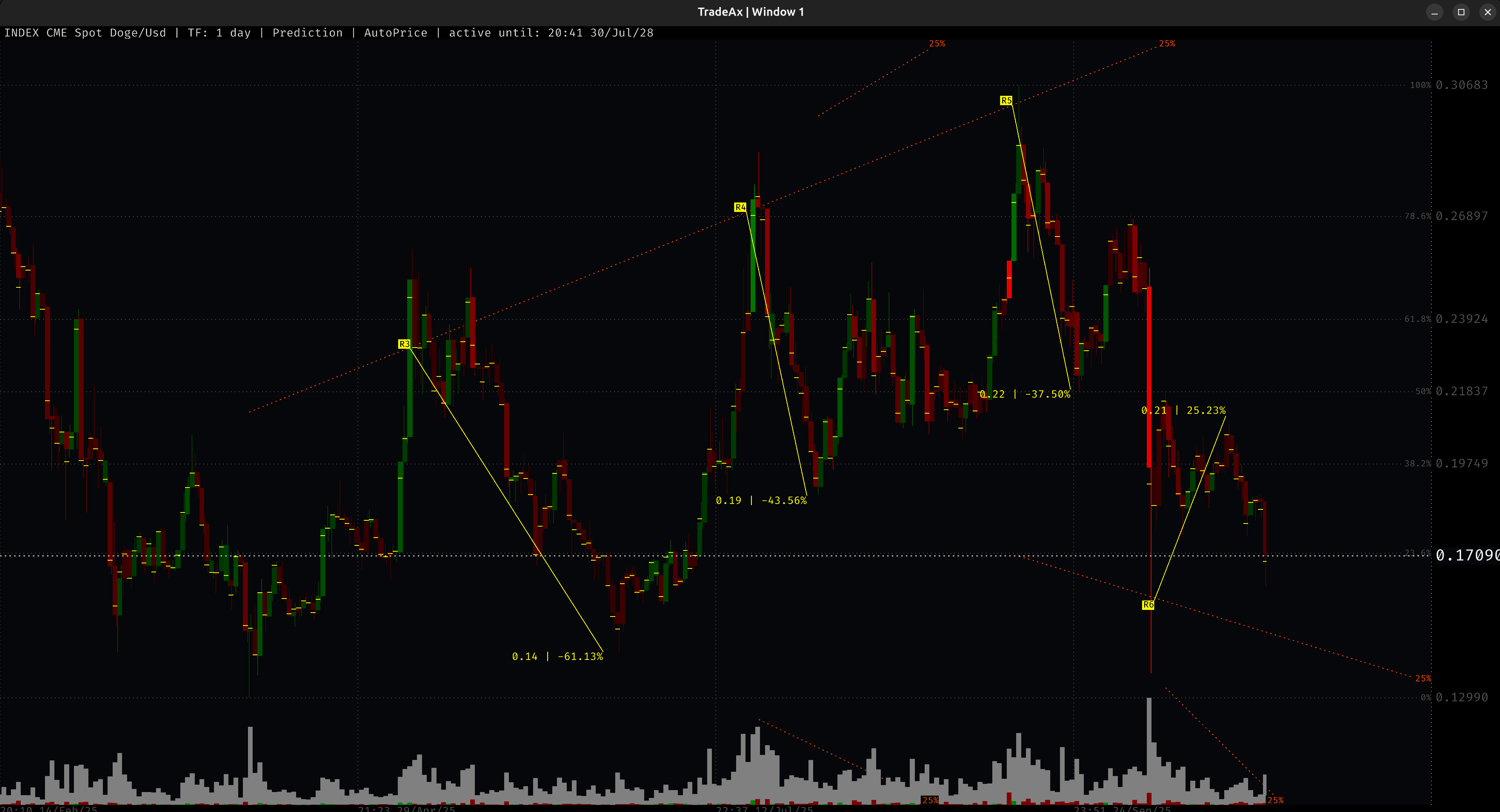Select the R5 marker label
Image resolution: width=1500 pixels, height=812 pixels.
[x=1007, y=100]
